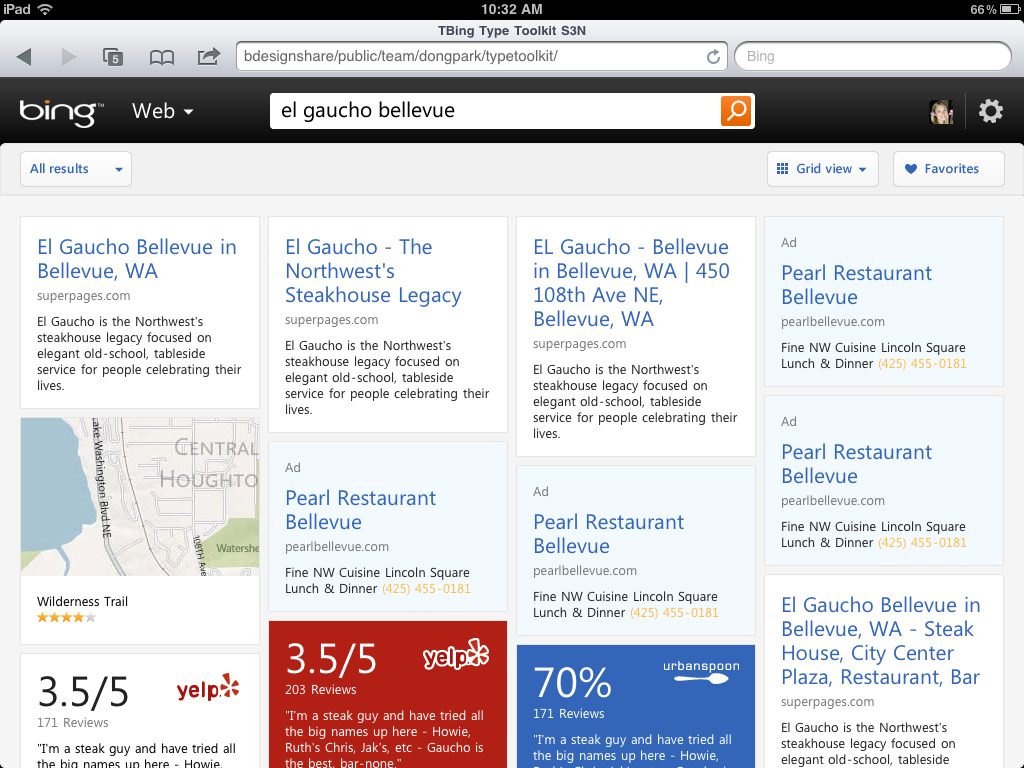Open the user profile avatar

click(x=941, y=112)
